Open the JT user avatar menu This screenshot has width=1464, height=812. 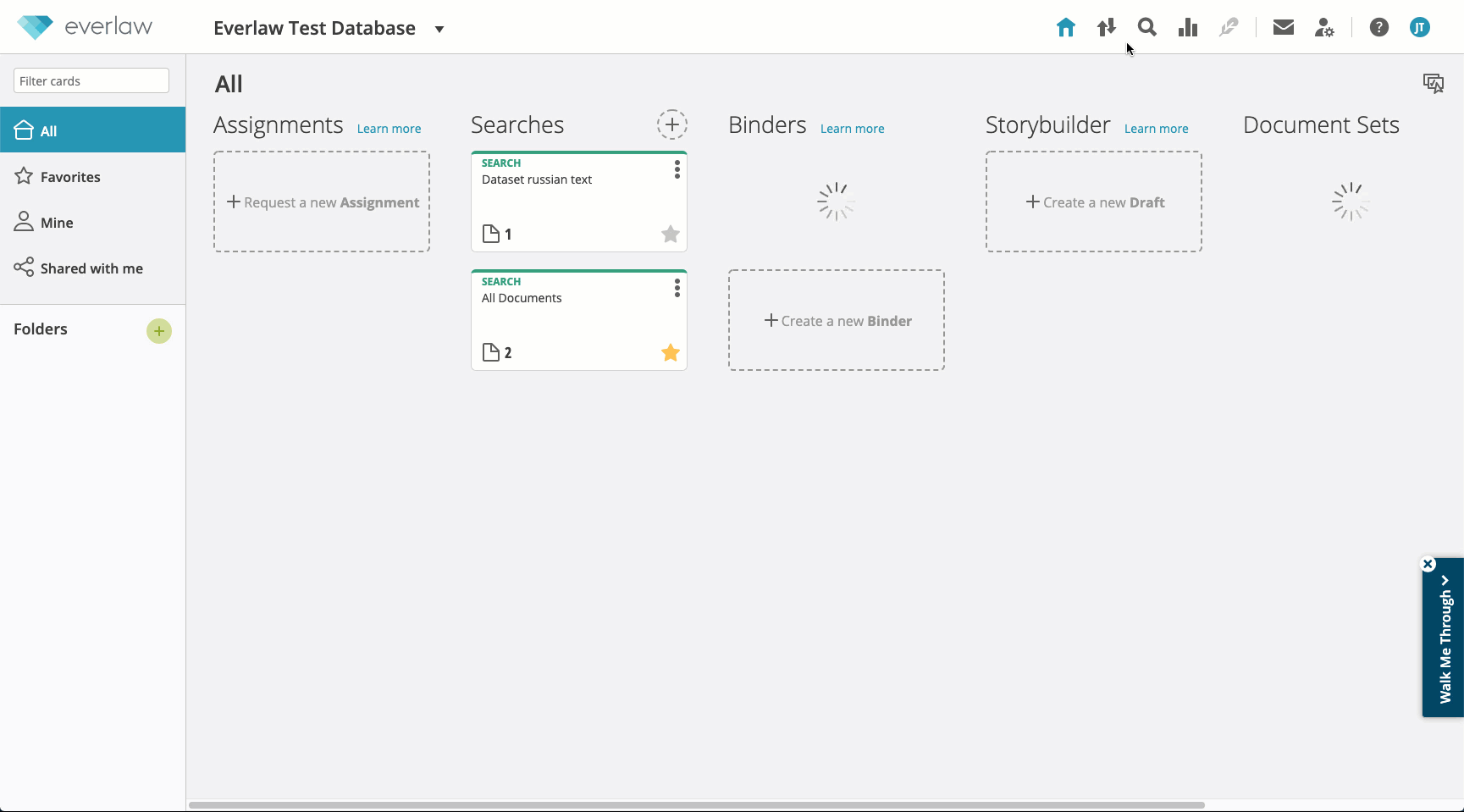click(1419, 27)
